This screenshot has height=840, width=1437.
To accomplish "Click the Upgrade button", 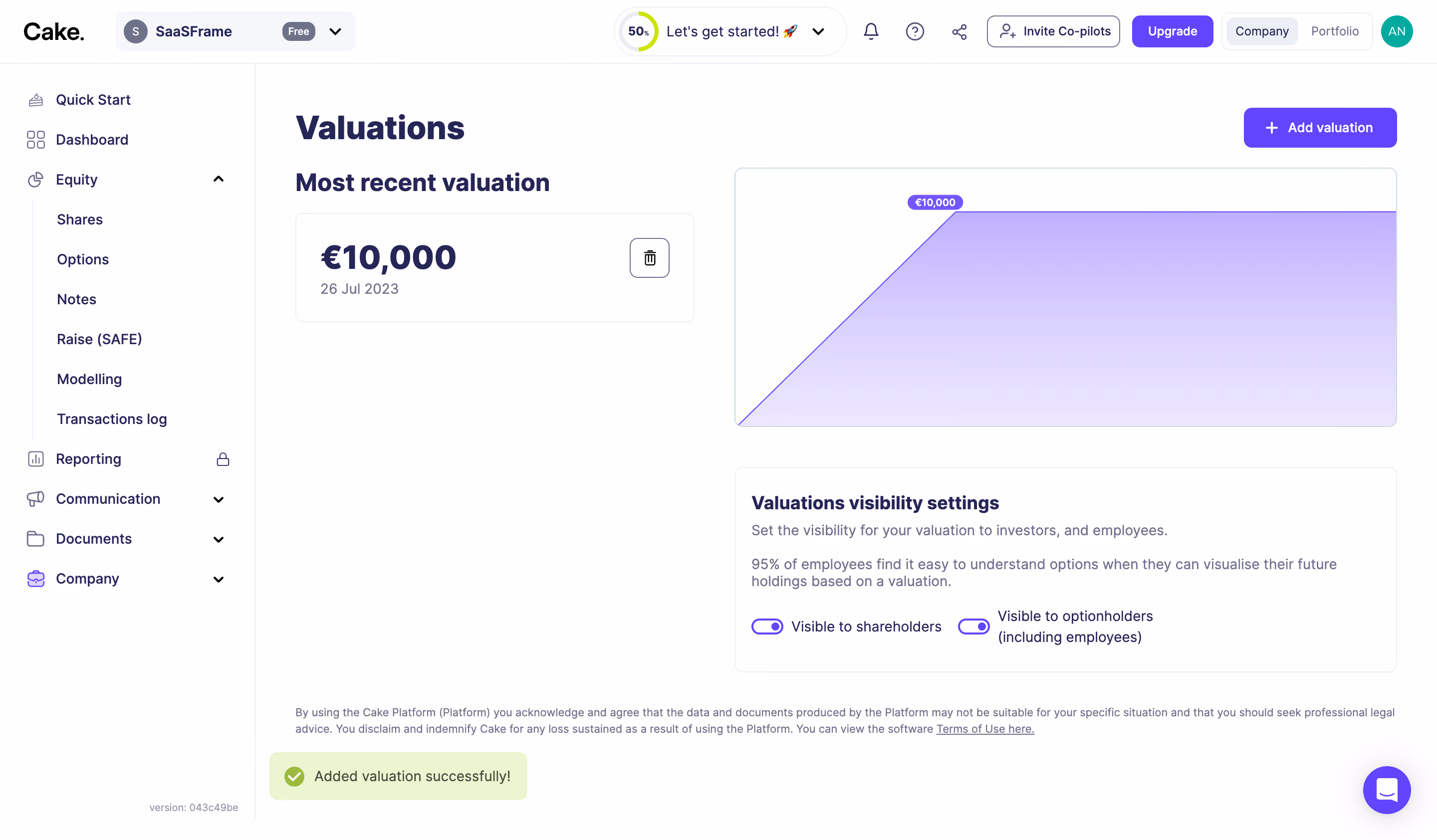I will pyautogui.click(x=1172, y=31).
